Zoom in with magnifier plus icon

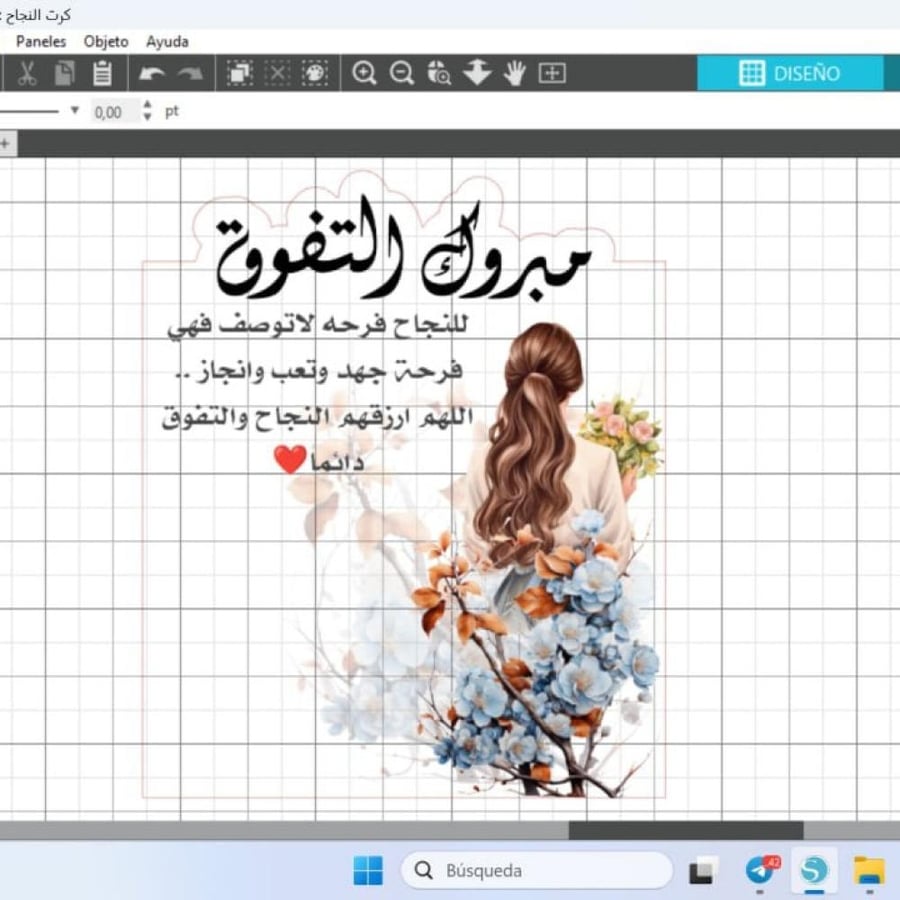pyautogui.click(x=364, y=73)
